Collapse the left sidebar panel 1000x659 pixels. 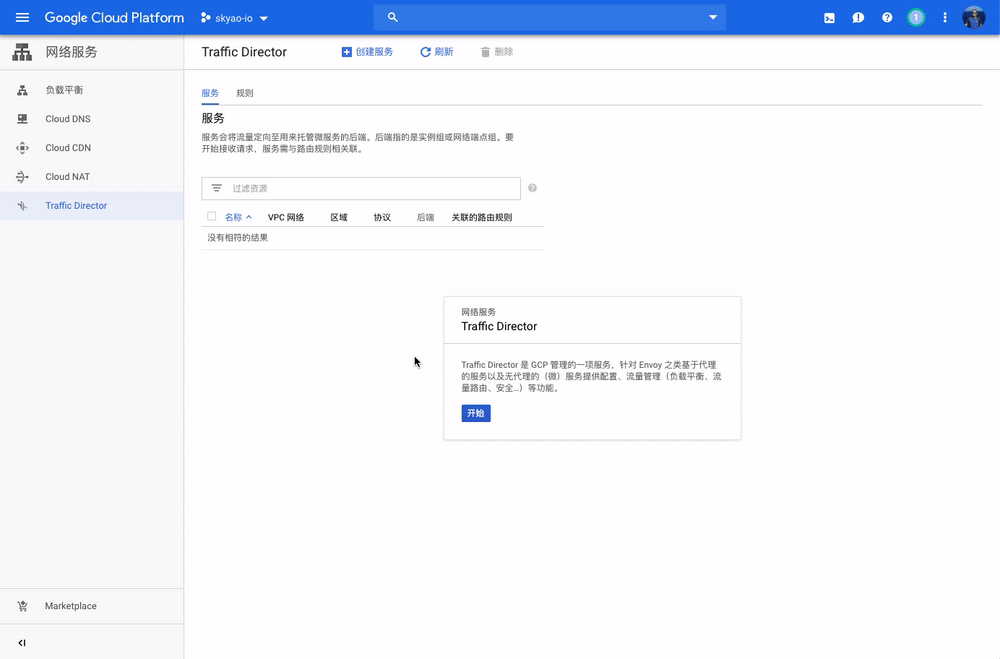[x=22, y=642]
